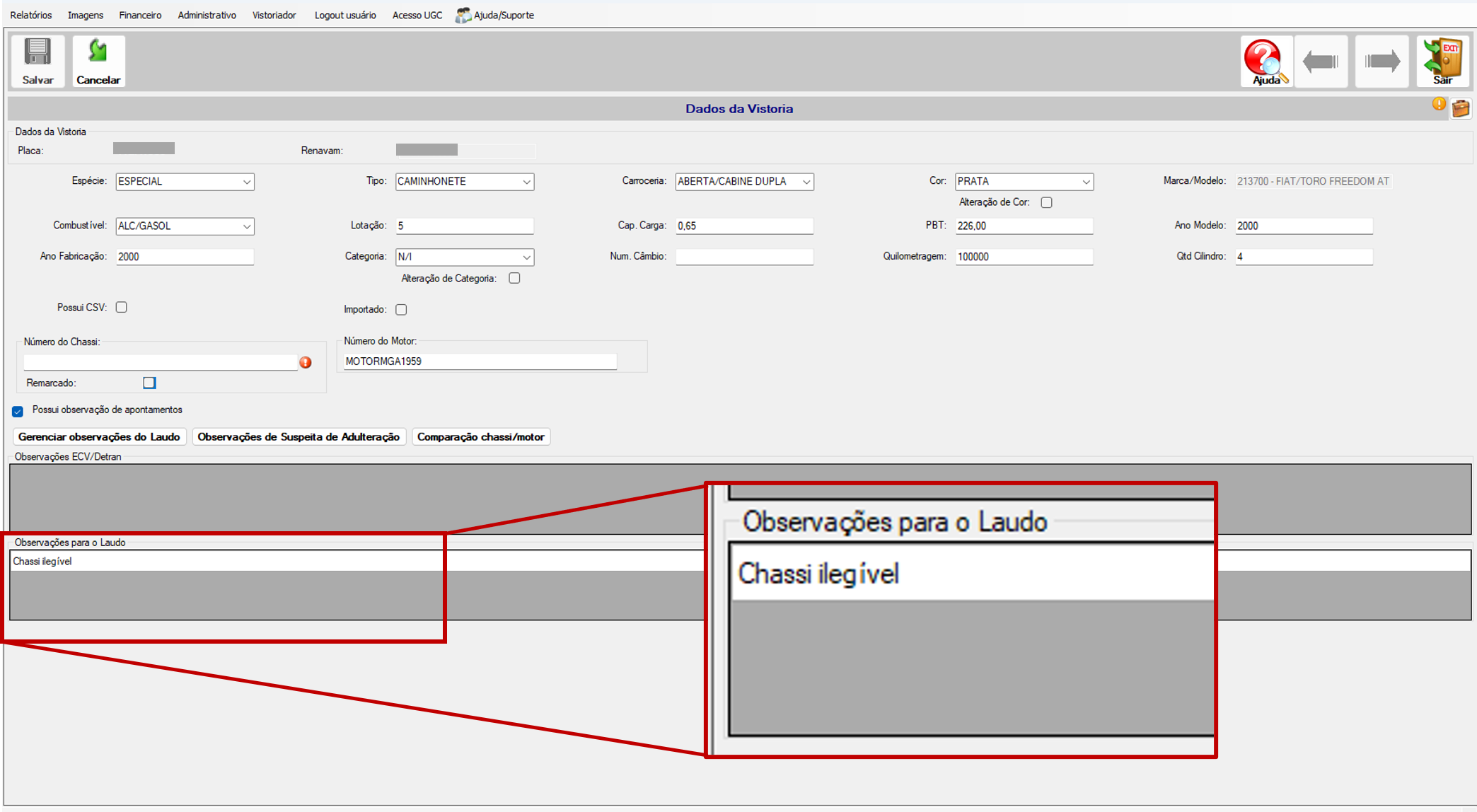Image resolution: width=1477 pixels, height=812 pixels.
Task: Go forward with the right arrow icon
Action: (x=1382, y=61)
